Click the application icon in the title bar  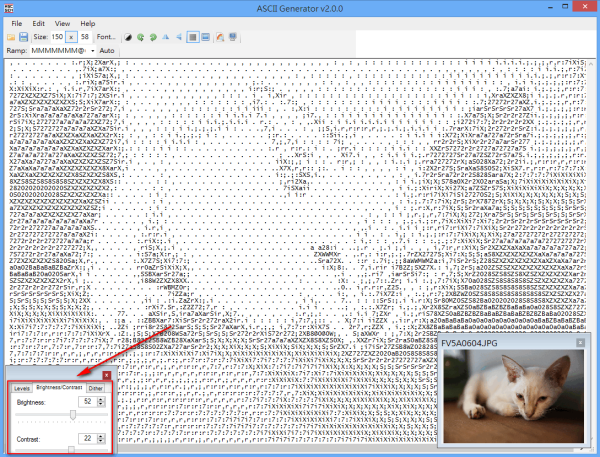[x=8, y=8]
